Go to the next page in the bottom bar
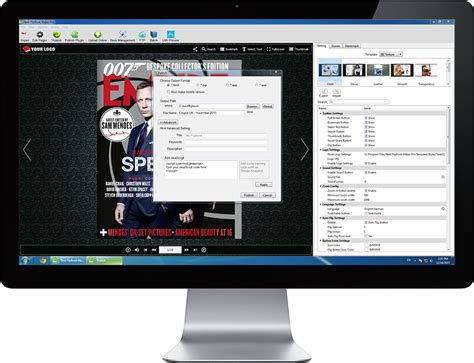Screen dimensions: 474x363 pos(186,250)
